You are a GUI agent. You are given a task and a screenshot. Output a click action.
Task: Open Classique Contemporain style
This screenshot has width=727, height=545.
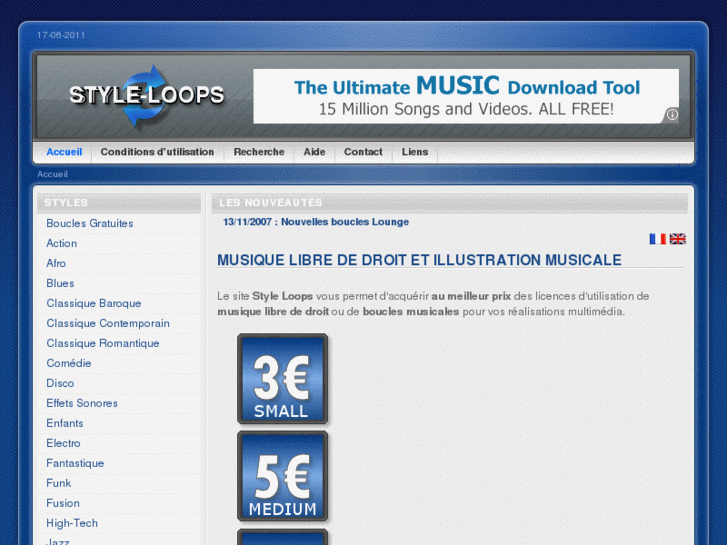[x=108, y=323]
